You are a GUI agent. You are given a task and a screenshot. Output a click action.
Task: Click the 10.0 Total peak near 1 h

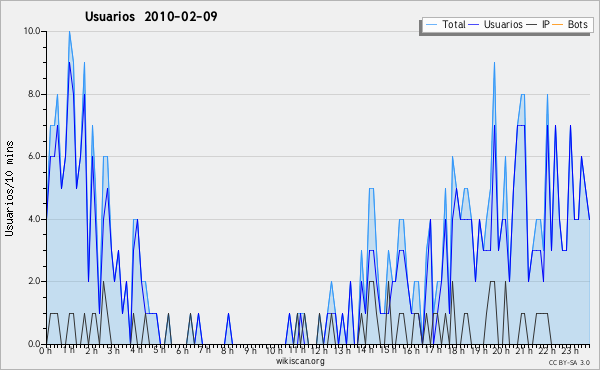(69, 32)
